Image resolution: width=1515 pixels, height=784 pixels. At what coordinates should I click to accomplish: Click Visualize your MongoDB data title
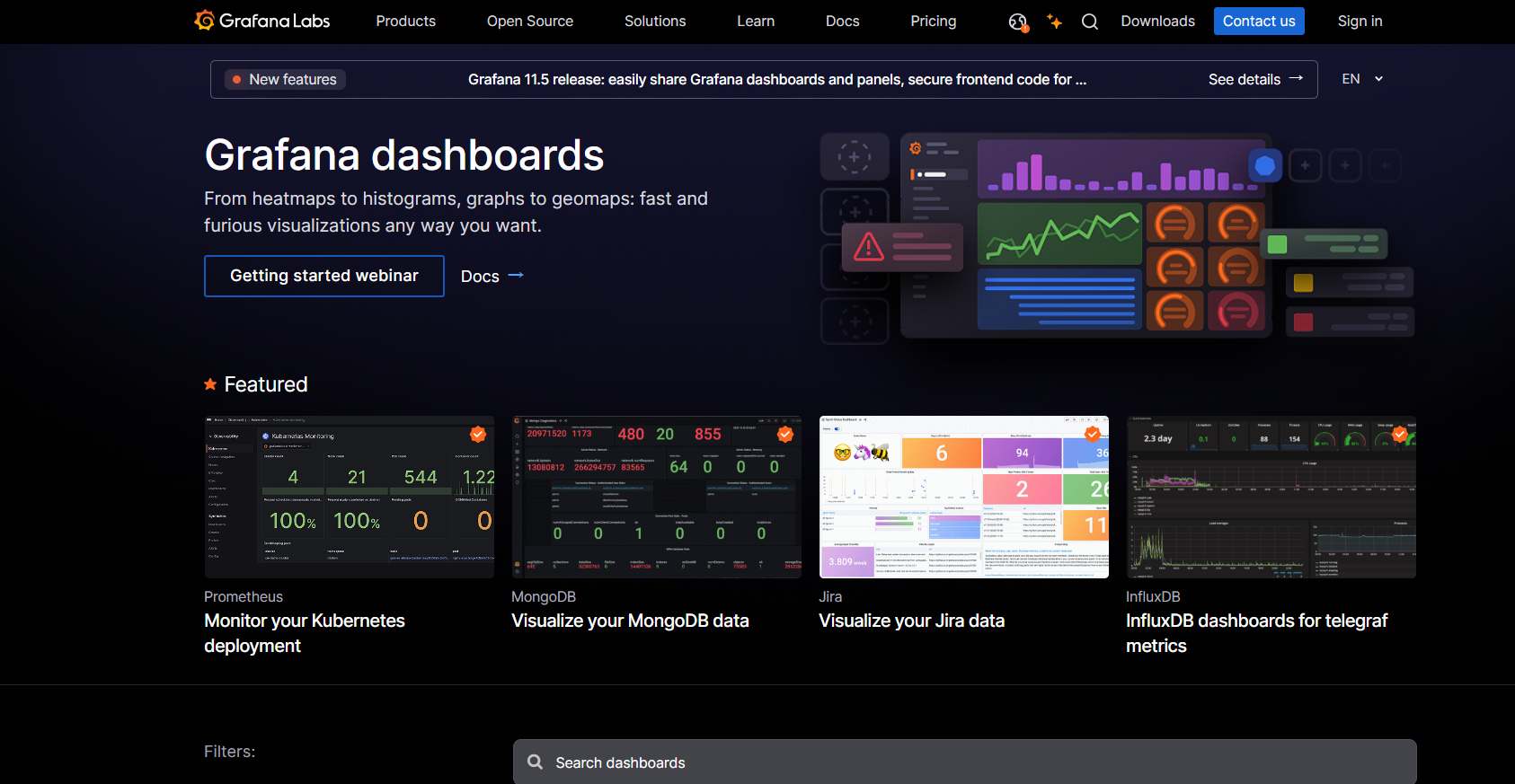click(x=630, y=621)
